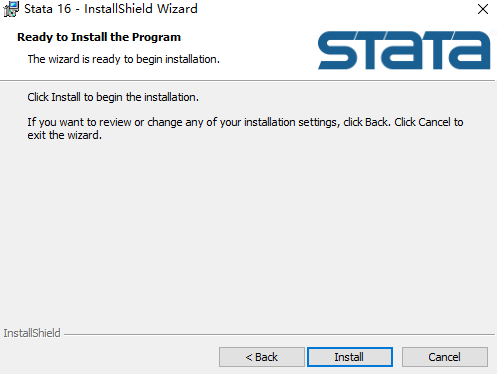Click the divider line under the header banner
This screenshot has height=374, width=497.
pyautogui.click(x=248, y=80)
